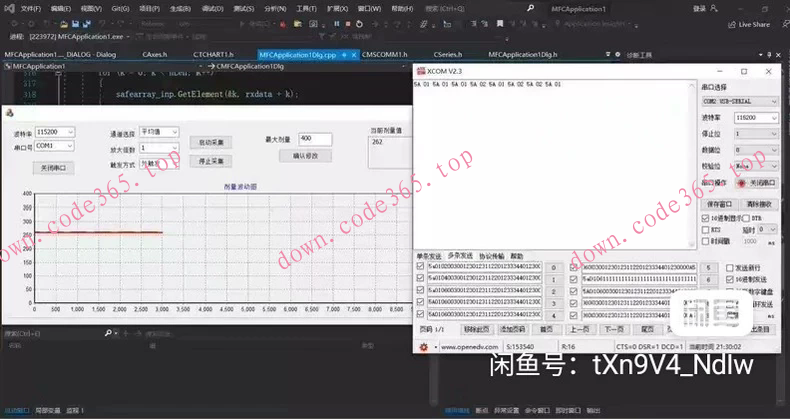Viewport: 790px width, 419px height.
Task: Click the red port status indicator in XCOM
Action: tap(741, 183)
